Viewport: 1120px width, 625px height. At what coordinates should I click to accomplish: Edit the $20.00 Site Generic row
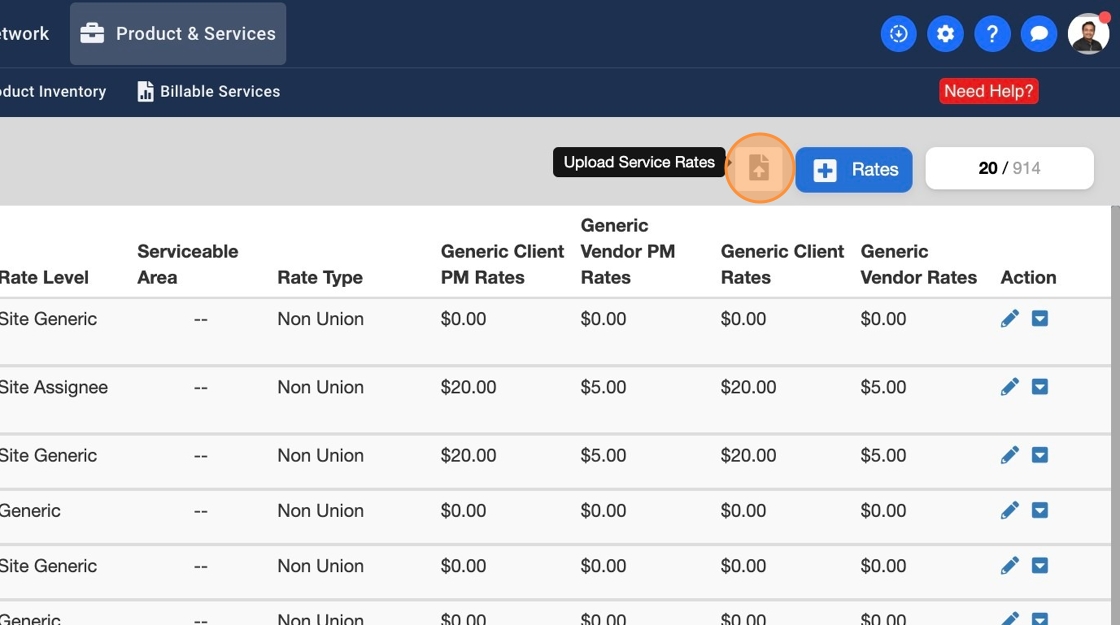[x=1010, y=455]
